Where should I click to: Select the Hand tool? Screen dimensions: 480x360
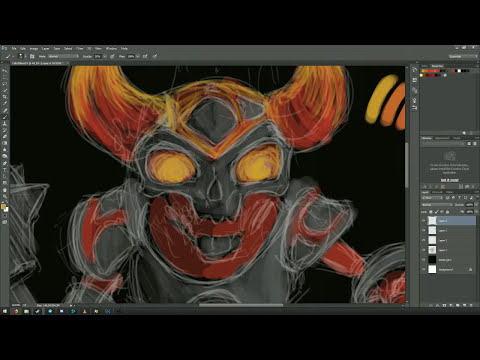(5, 190)
